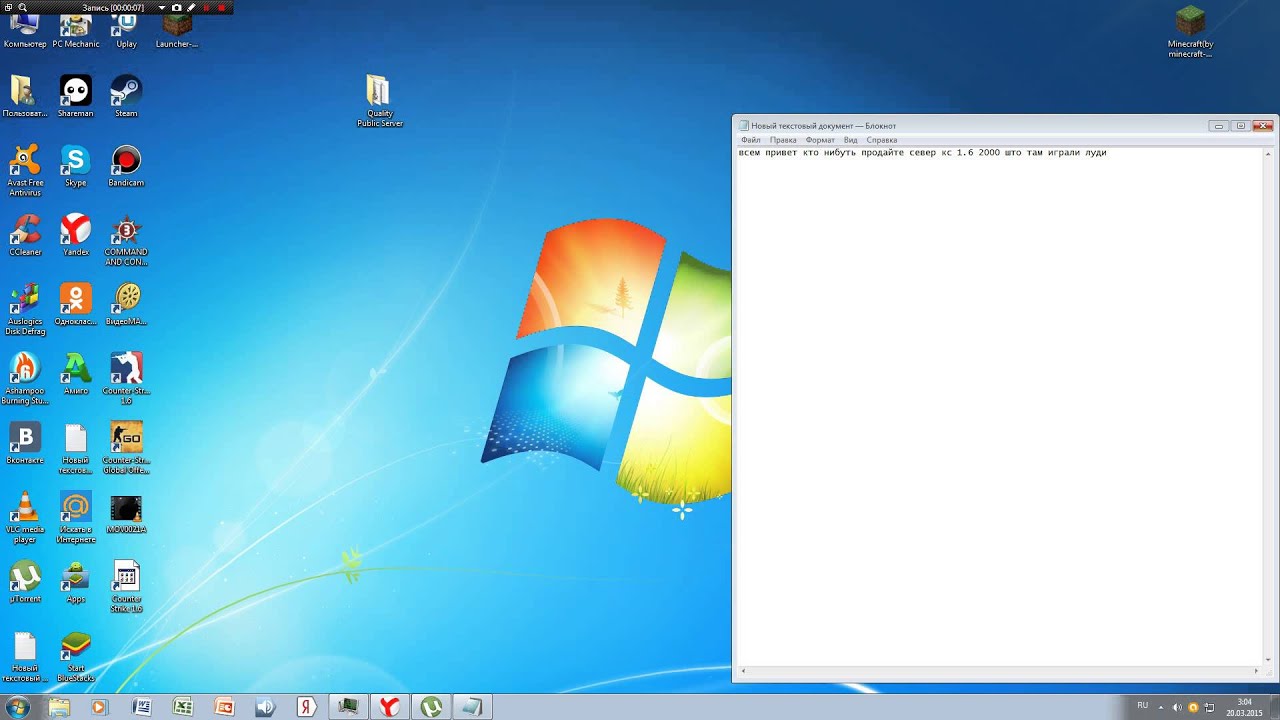The width and height of the screenshot is (1280, 720).
Task: Select the Counter-Strike 1.6 shortcut with player icon
Action: 126,378
